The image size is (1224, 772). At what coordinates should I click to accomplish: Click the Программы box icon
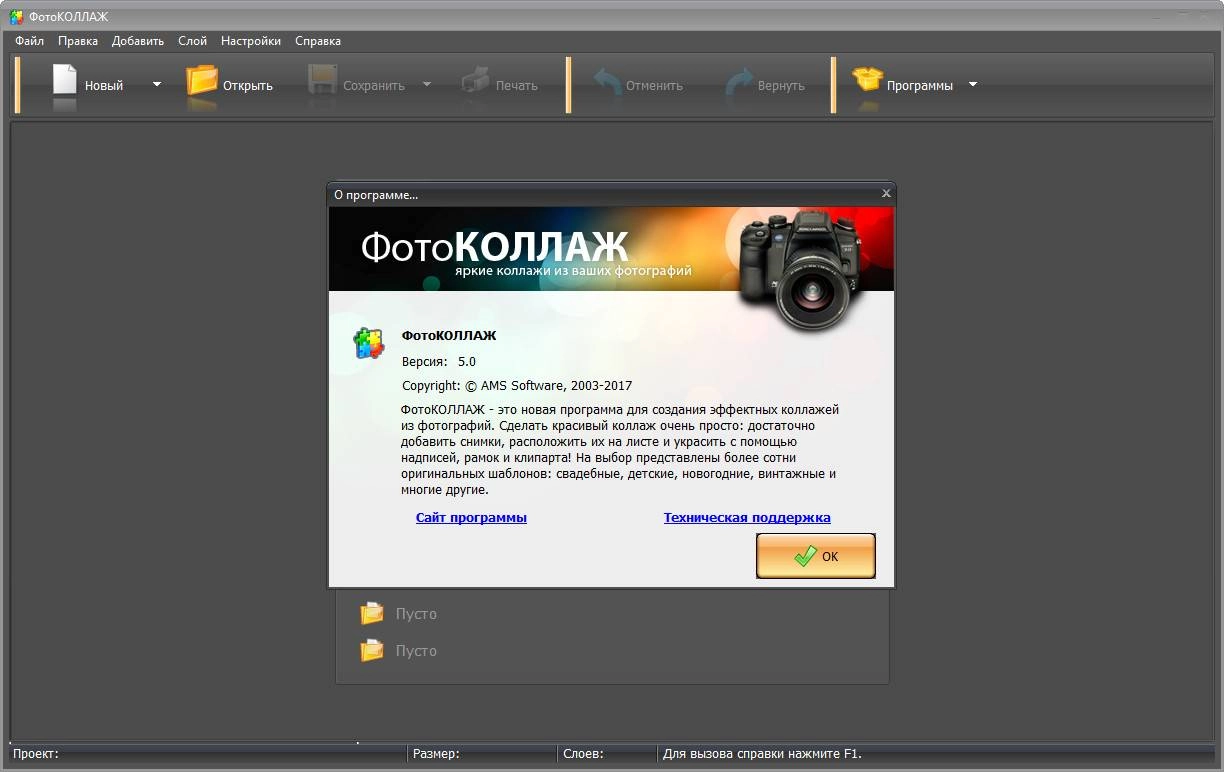coord(867,80)
